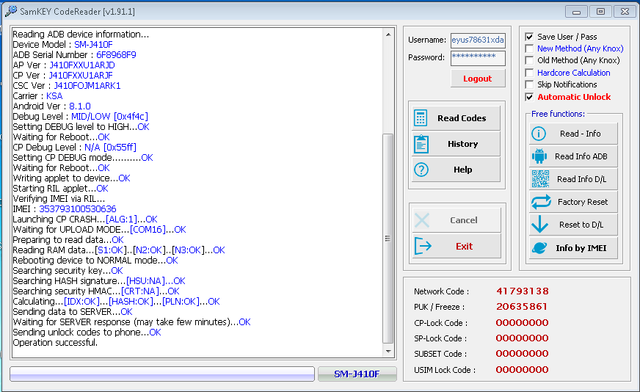This screenshot has height=392, width=640.
Task: Click the QR code Read Info D/L icon
Action: click(x=540, y=179)
